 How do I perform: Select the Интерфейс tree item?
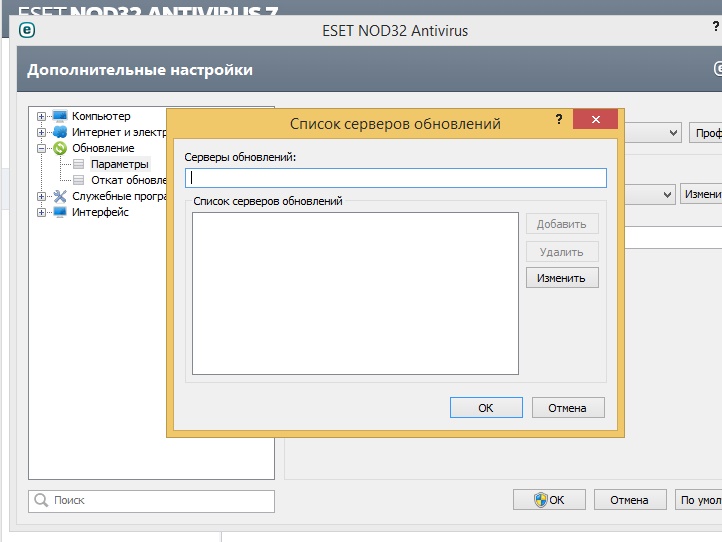(100, 212)
